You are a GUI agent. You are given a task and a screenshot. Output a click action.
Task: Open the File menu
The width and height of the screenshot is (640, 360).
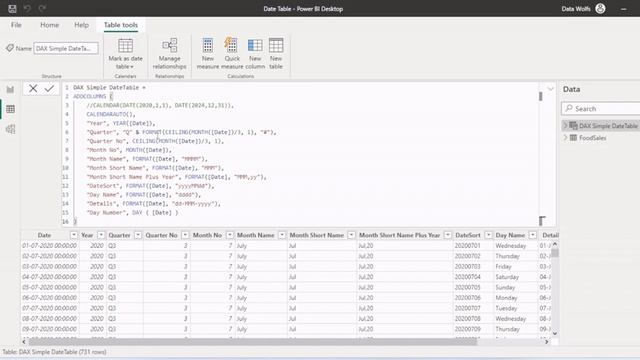point(16,25)
